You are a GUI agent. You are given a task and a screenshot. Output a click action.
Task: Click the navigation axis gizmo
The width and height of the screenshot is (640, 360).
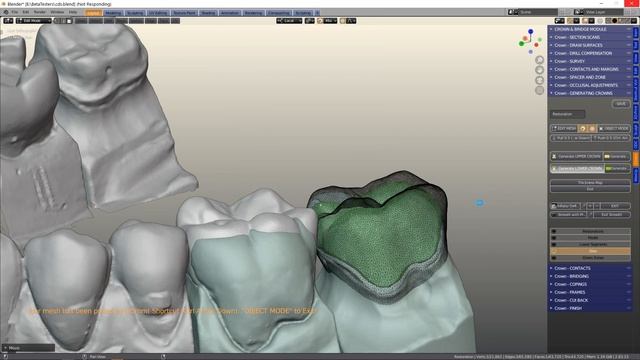tap(530, 42)
